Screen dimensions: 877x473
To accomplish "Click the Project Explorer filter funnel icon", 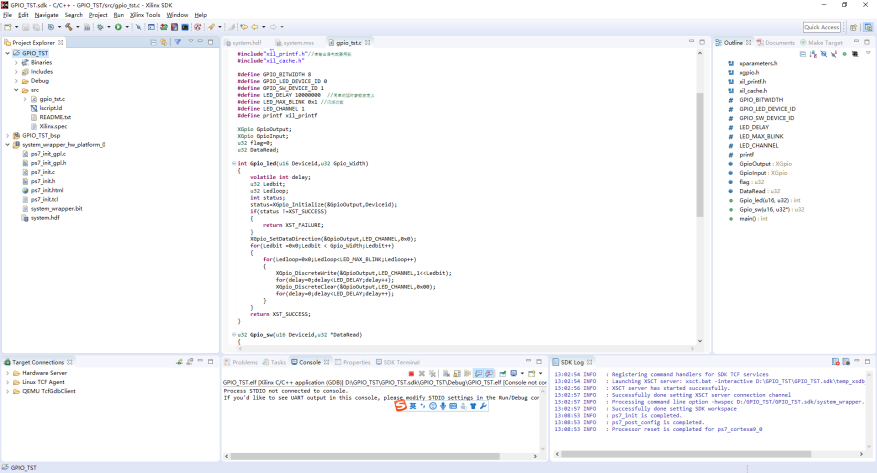I will coord(177,42).
